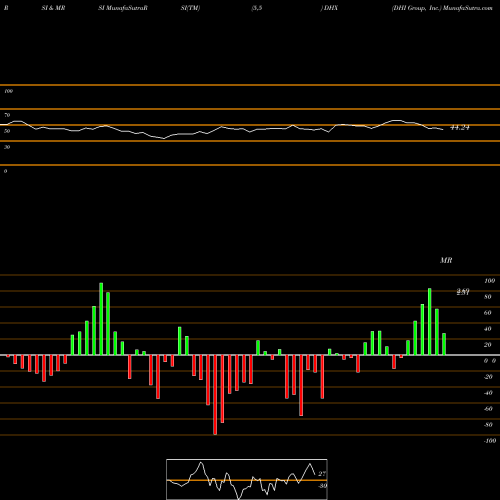Click the last green bar at histogram's right end

444,344
